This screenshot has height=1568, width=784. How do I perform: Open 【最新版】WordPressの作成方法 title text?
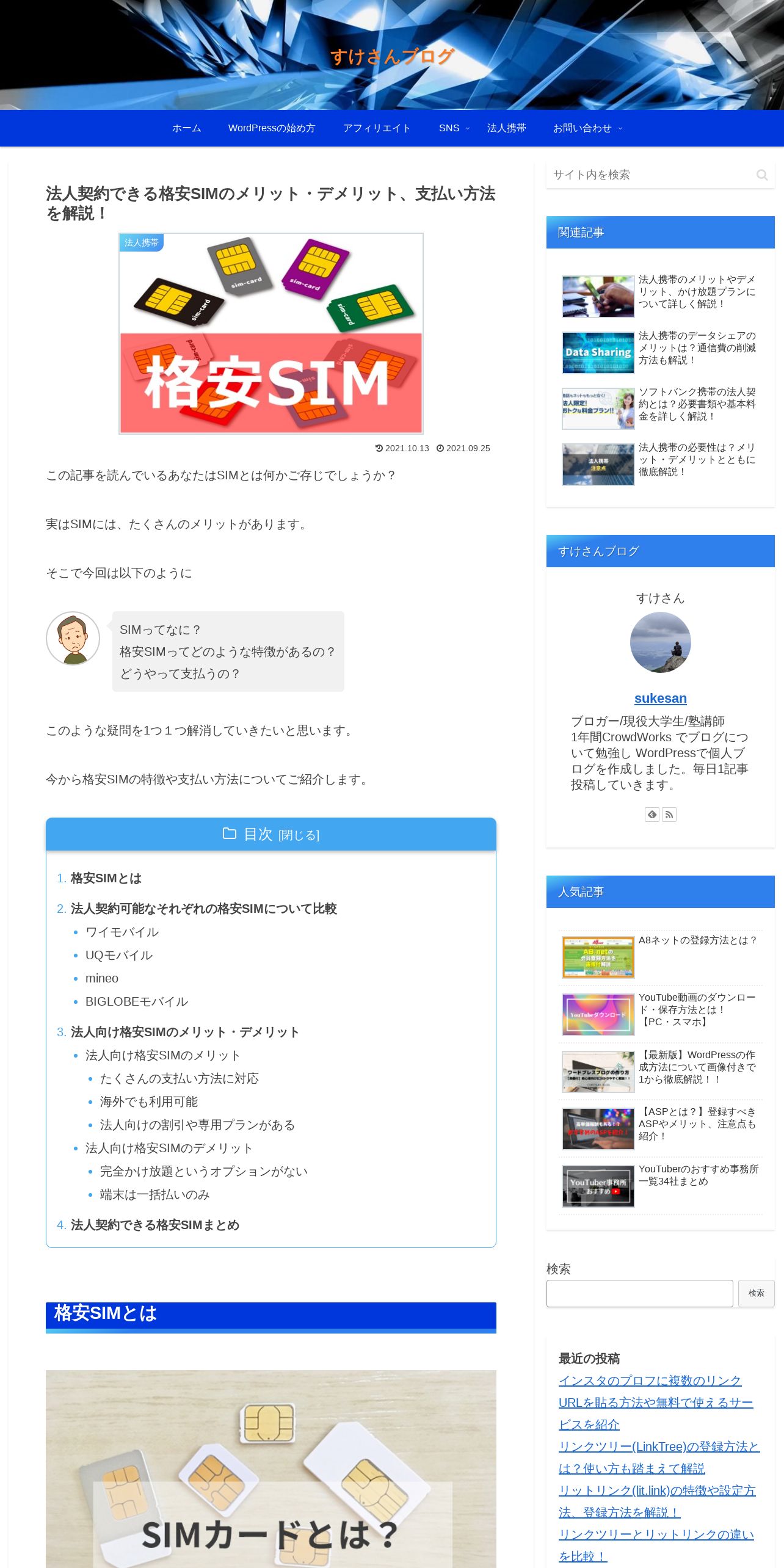697,1067
